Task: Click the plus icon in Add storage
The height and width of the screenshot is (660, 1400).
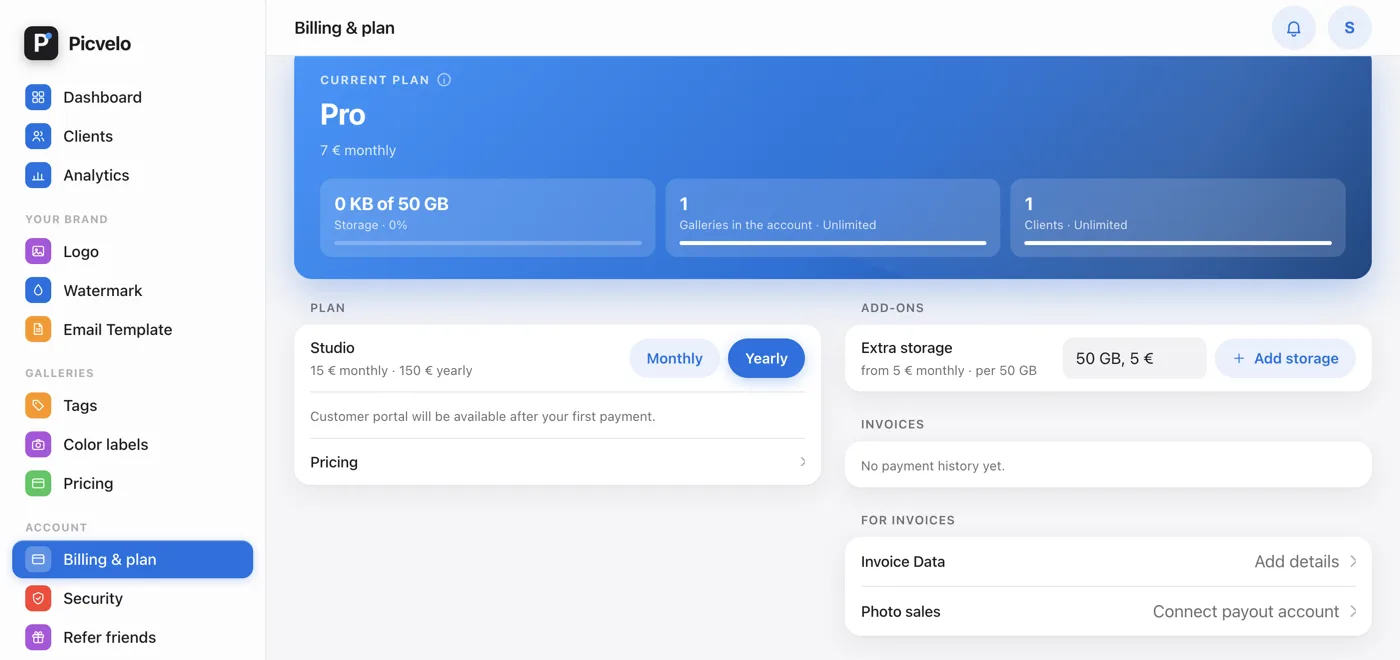Action: pyautogui.click(x=1238, y=358)
